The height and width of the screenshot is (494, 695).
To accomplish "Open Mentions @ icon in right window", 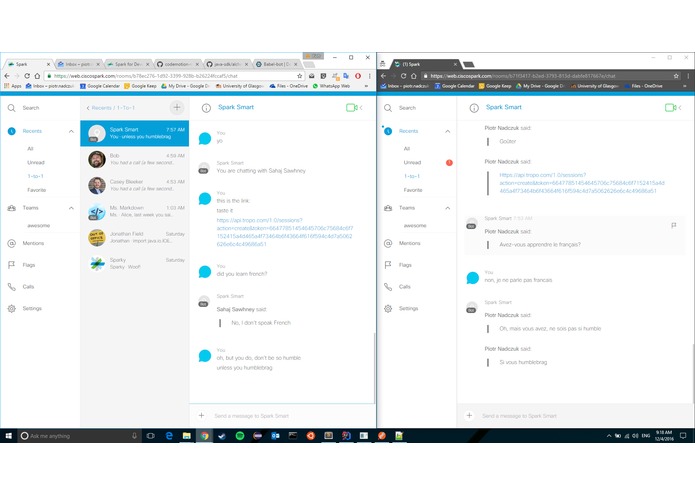I will pyautogui.click(x=388, y=243).
